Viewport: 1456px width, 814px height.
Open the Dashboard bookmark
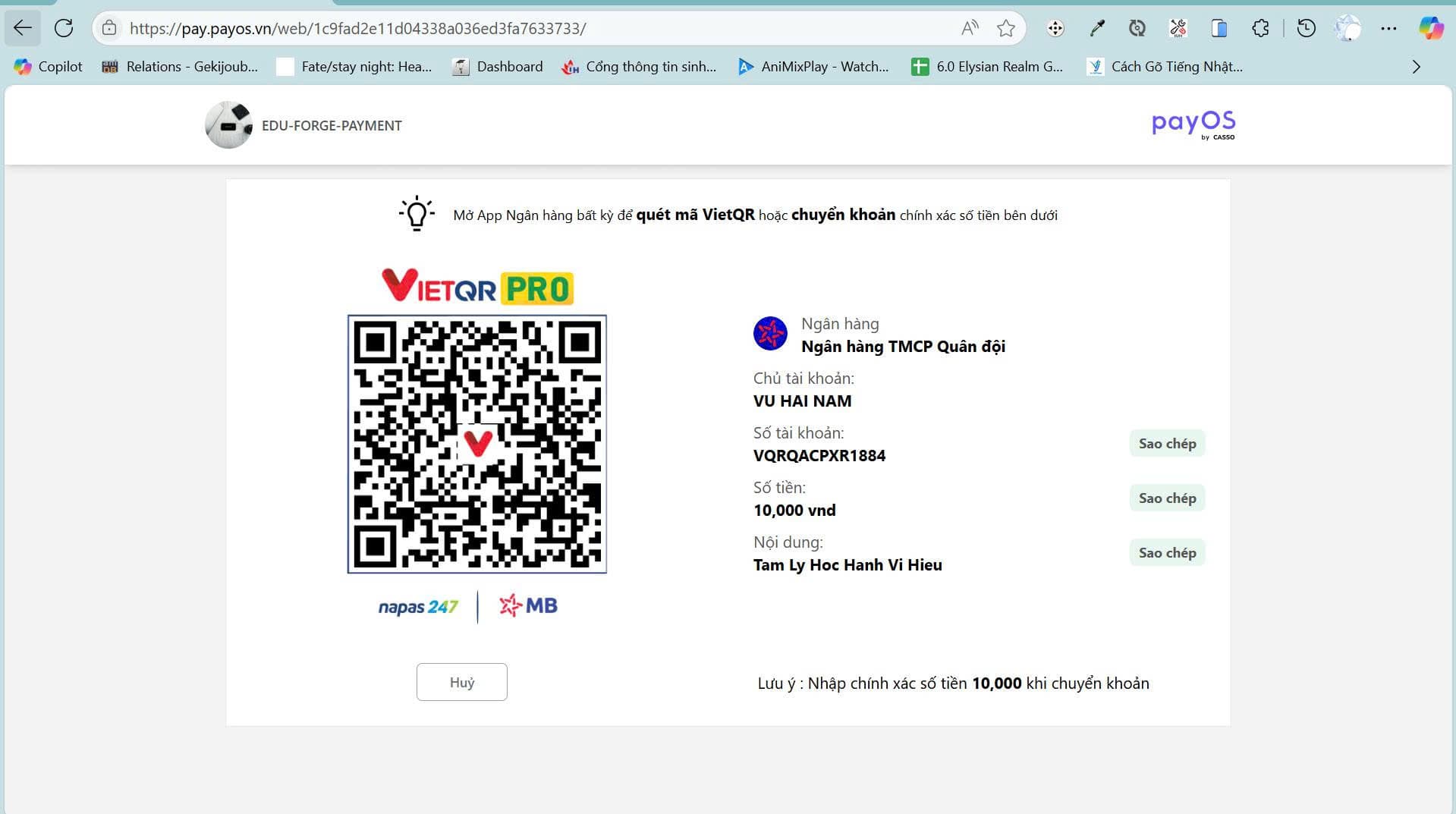498,67
